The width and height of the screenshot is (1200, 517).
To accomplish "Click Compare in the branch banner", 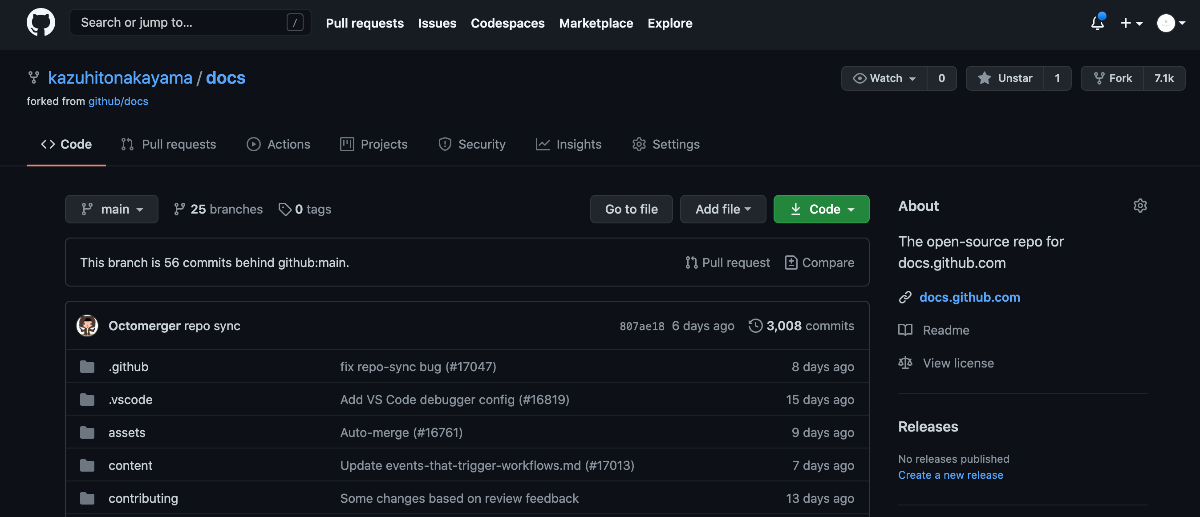I will 819,262.
